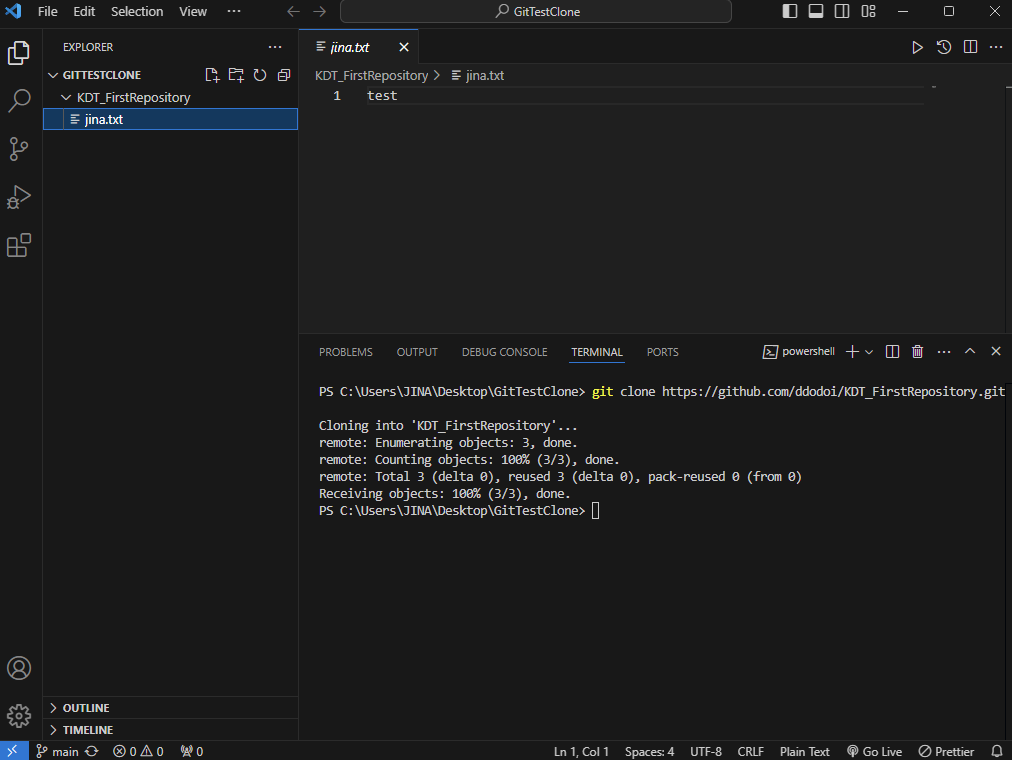Viewport: 1012px width, 760px height.
Task: Kill the terminal with trash icon
Action: [x=917, y=352]
